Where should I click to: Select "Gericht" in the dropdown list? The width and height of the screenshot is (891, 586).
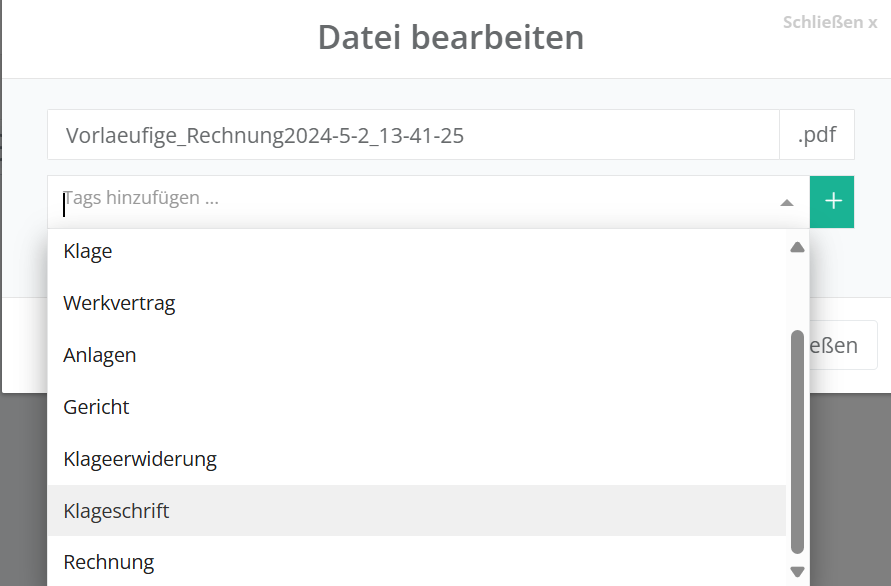pyautogui.click(x=96, y=407)
